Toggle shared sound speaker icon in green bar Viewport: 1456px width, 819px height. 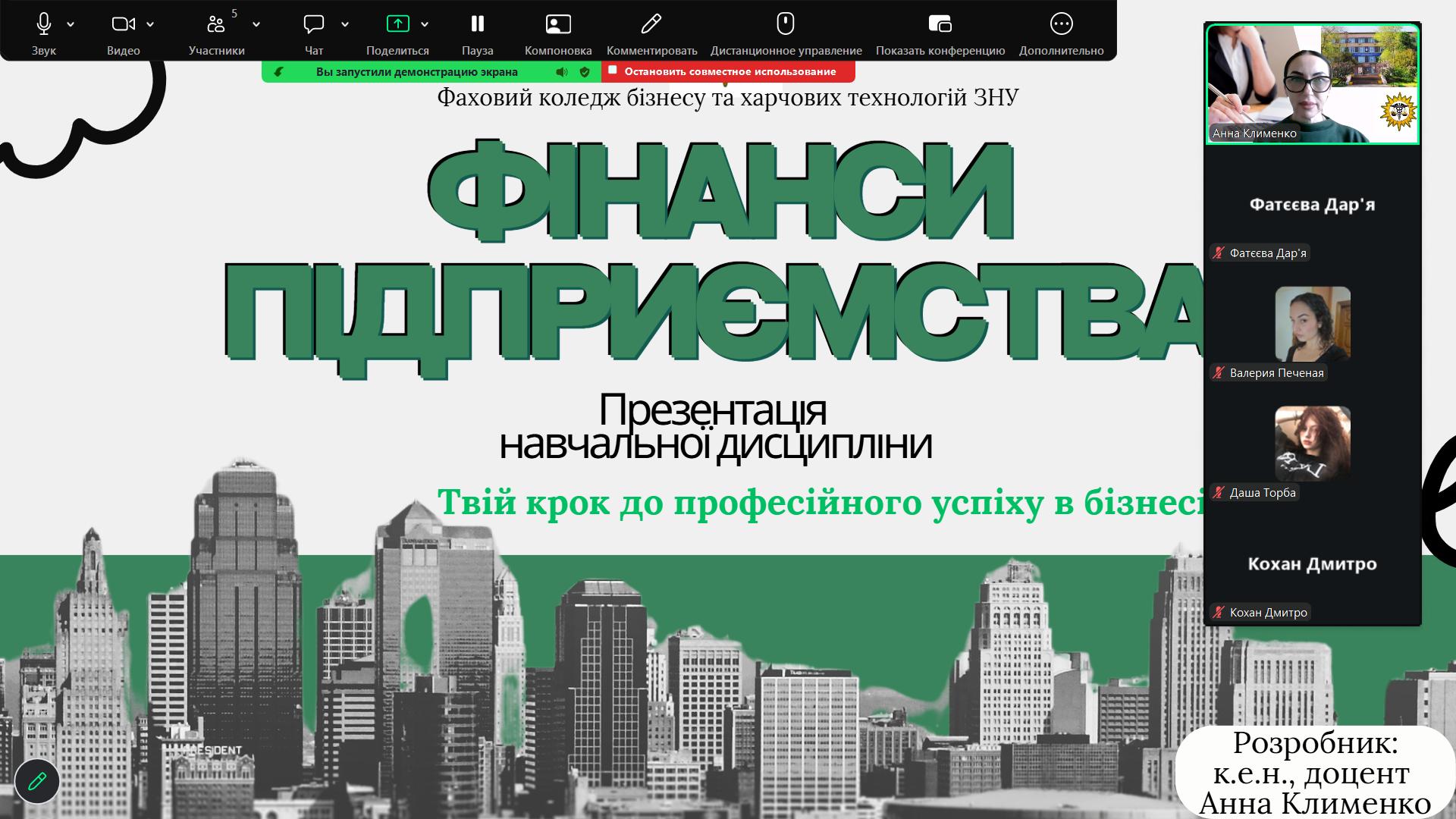[561, 72]
